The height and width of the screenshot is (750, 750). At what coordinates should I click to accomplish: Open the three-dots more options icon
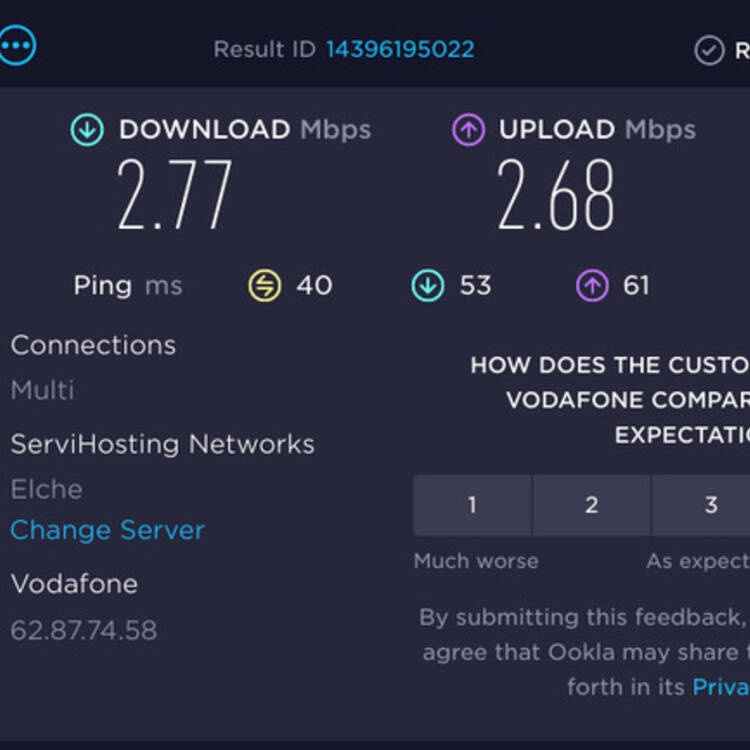click(17, 45)
